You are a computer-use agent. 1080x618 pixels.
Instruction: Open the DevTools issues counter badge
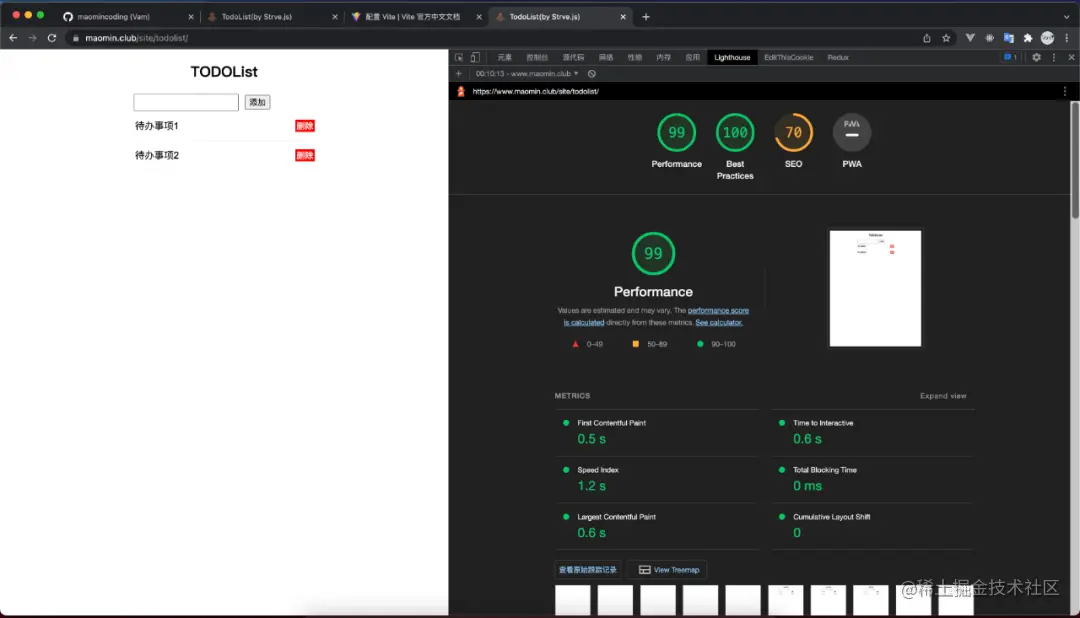[1010, 57]
